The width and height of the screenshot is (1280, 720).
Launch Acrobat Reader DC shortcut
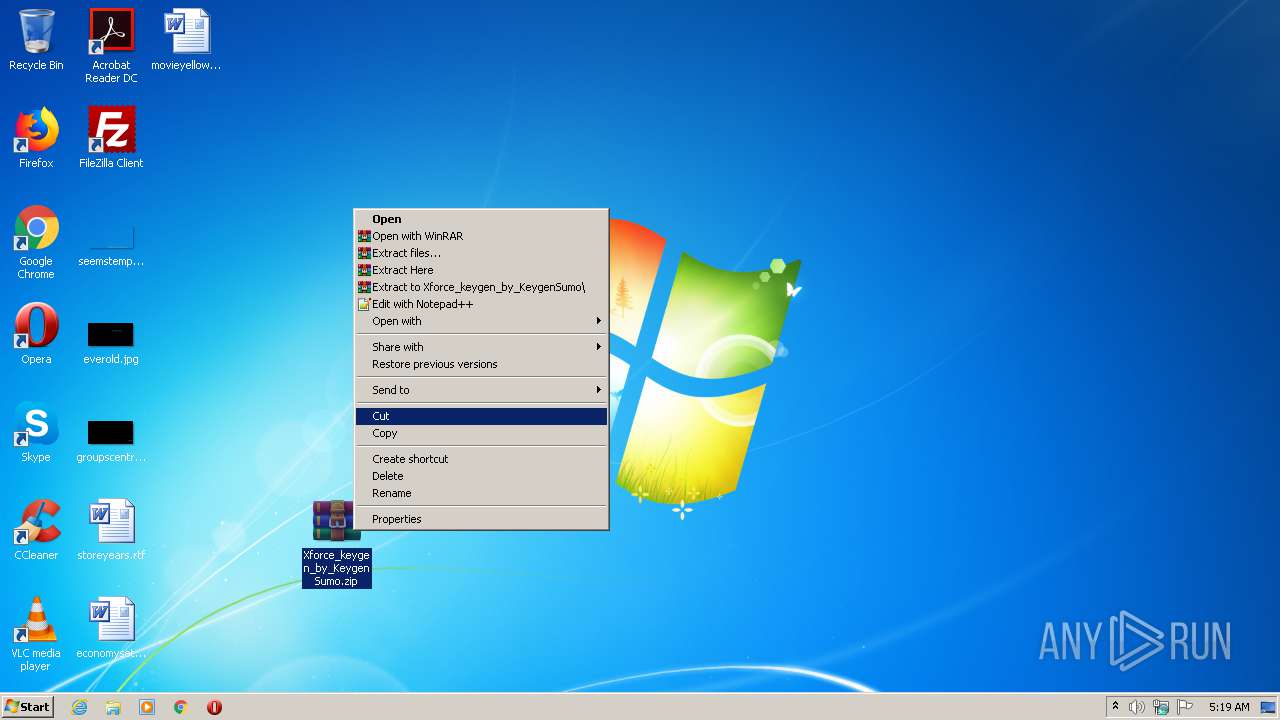pyautogui.click(x=111, y=45)
